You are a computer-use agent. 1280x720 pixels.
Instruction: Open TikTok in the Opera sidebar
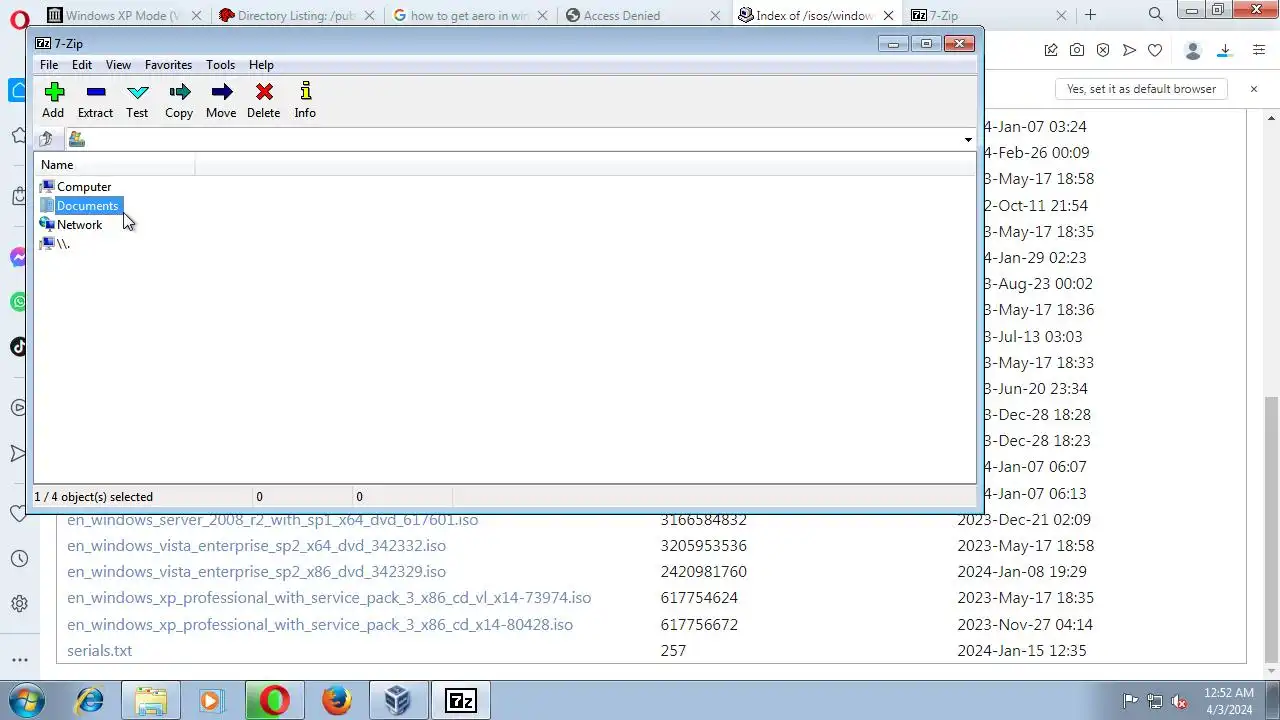click(x=19, y=347)
